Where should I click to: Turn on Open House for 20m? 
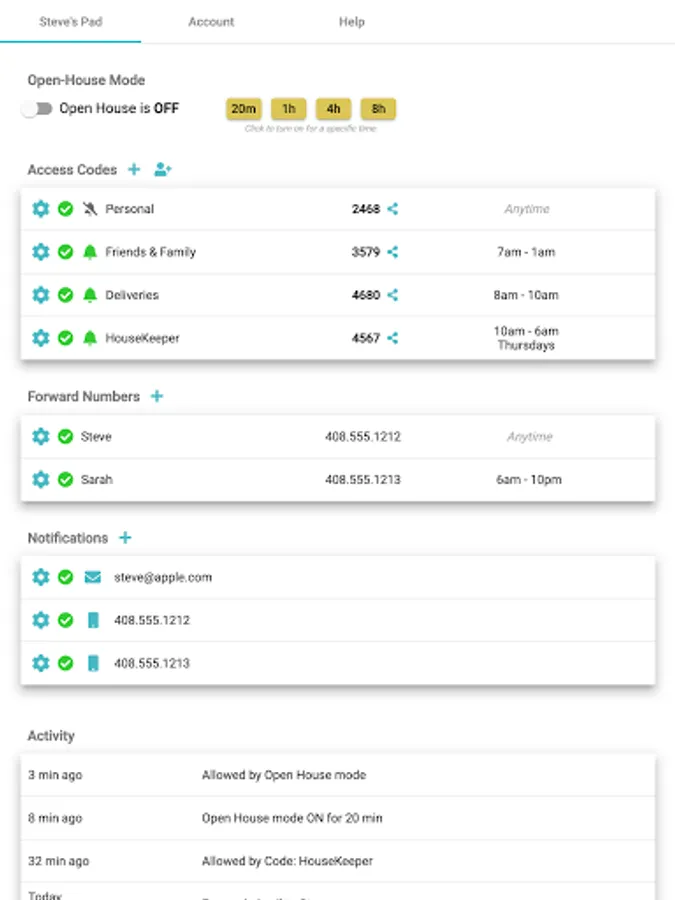[x=243, y=108]
